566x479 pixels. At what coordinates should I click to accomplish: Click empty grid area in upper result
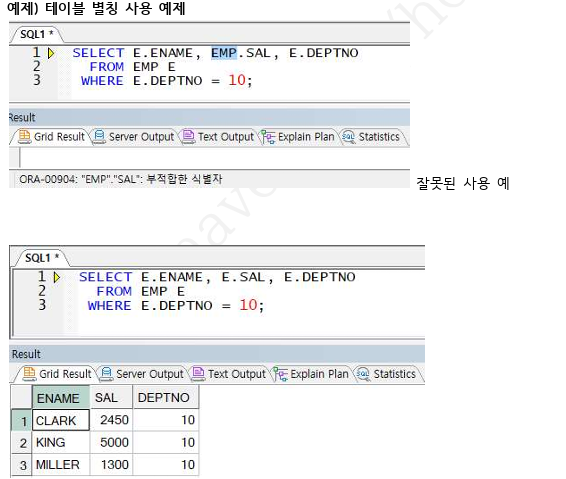pyautogui.click(x=215, y=158)
